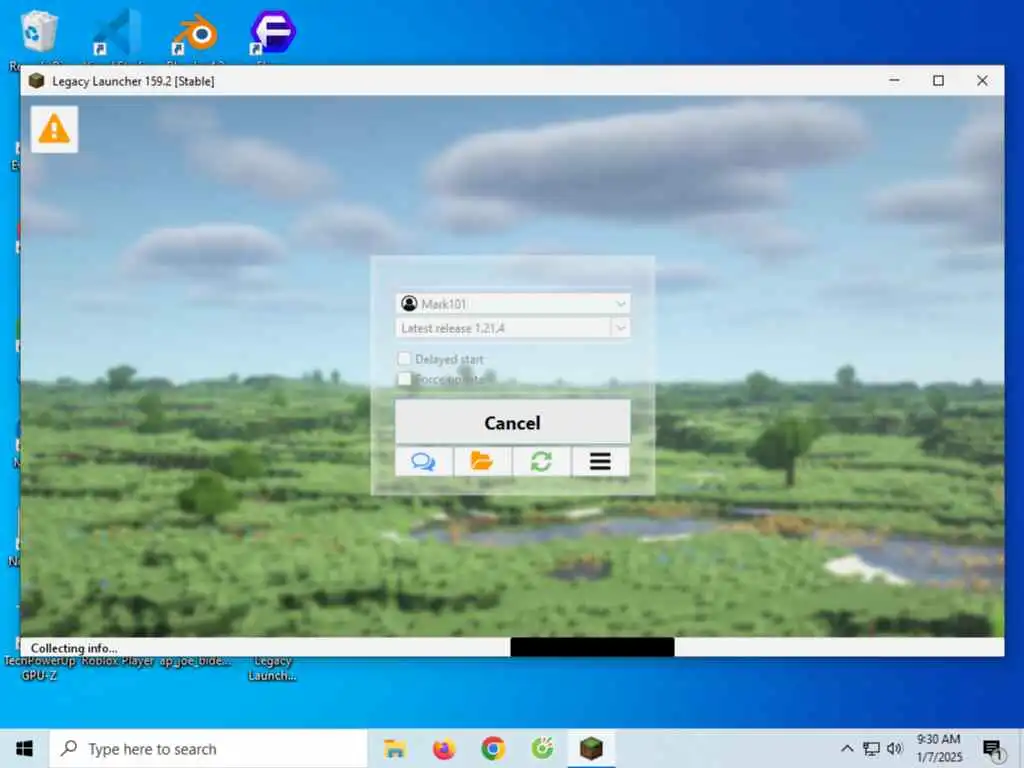The image size is (1024, 768).
Task: Open the game folder icon button
Action: (x=483, y=462)
